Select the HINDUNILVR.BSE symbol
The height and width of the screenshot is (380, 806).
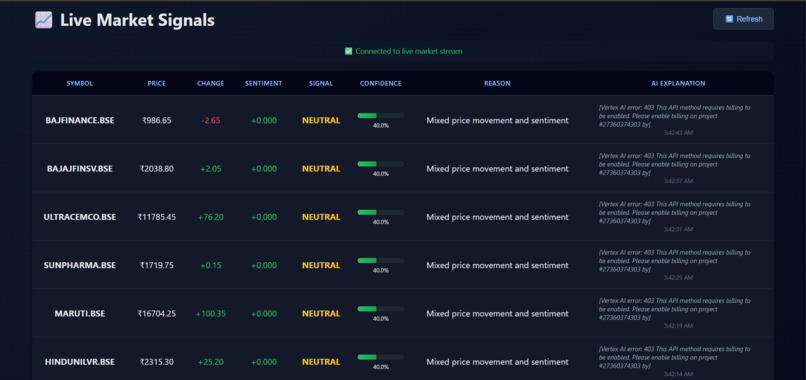(x=80, y=363)
